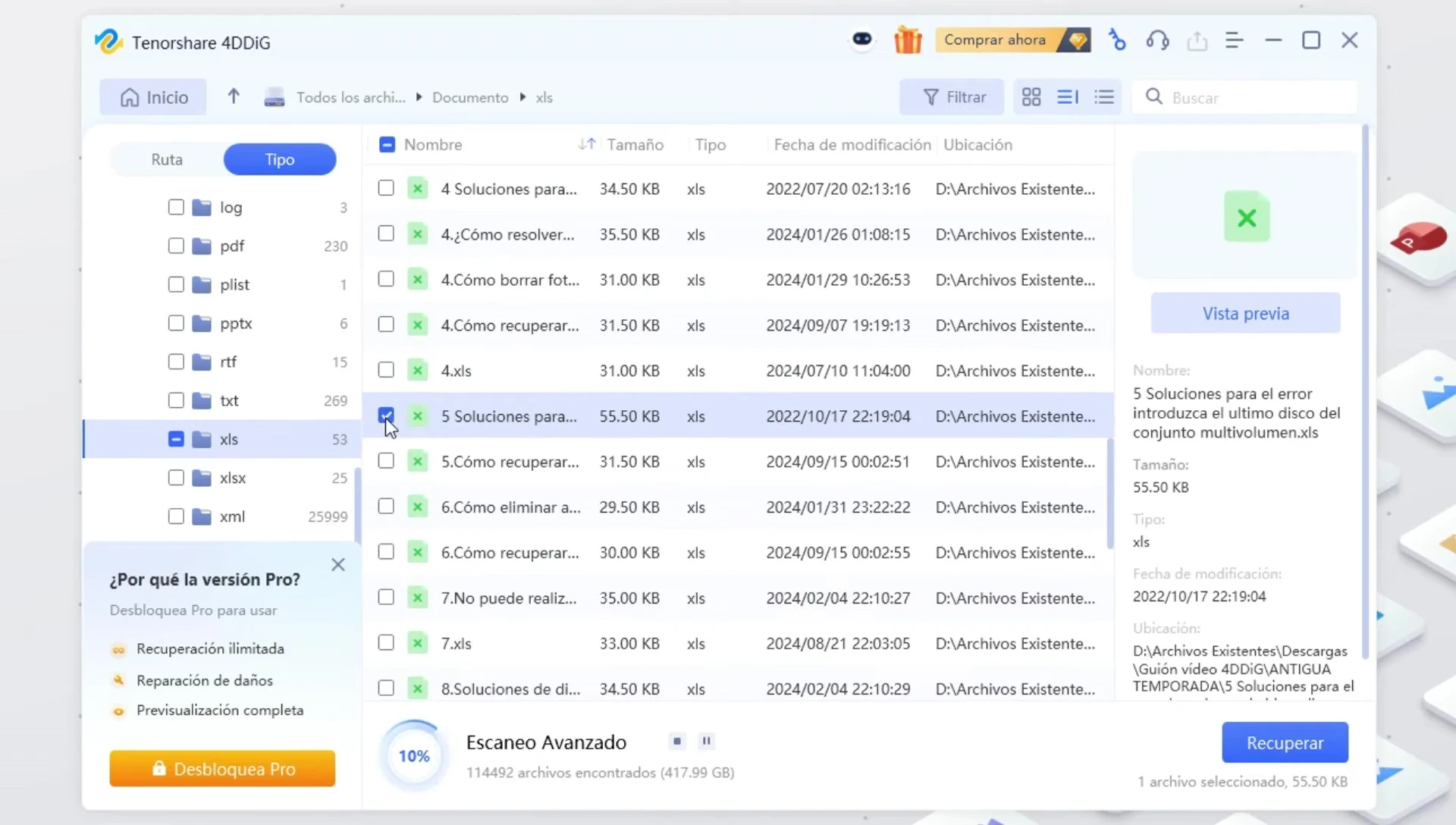Screen dimensions: 1456x825
Task: Go up one level with arrow icon
Action: tap(234, 96)
